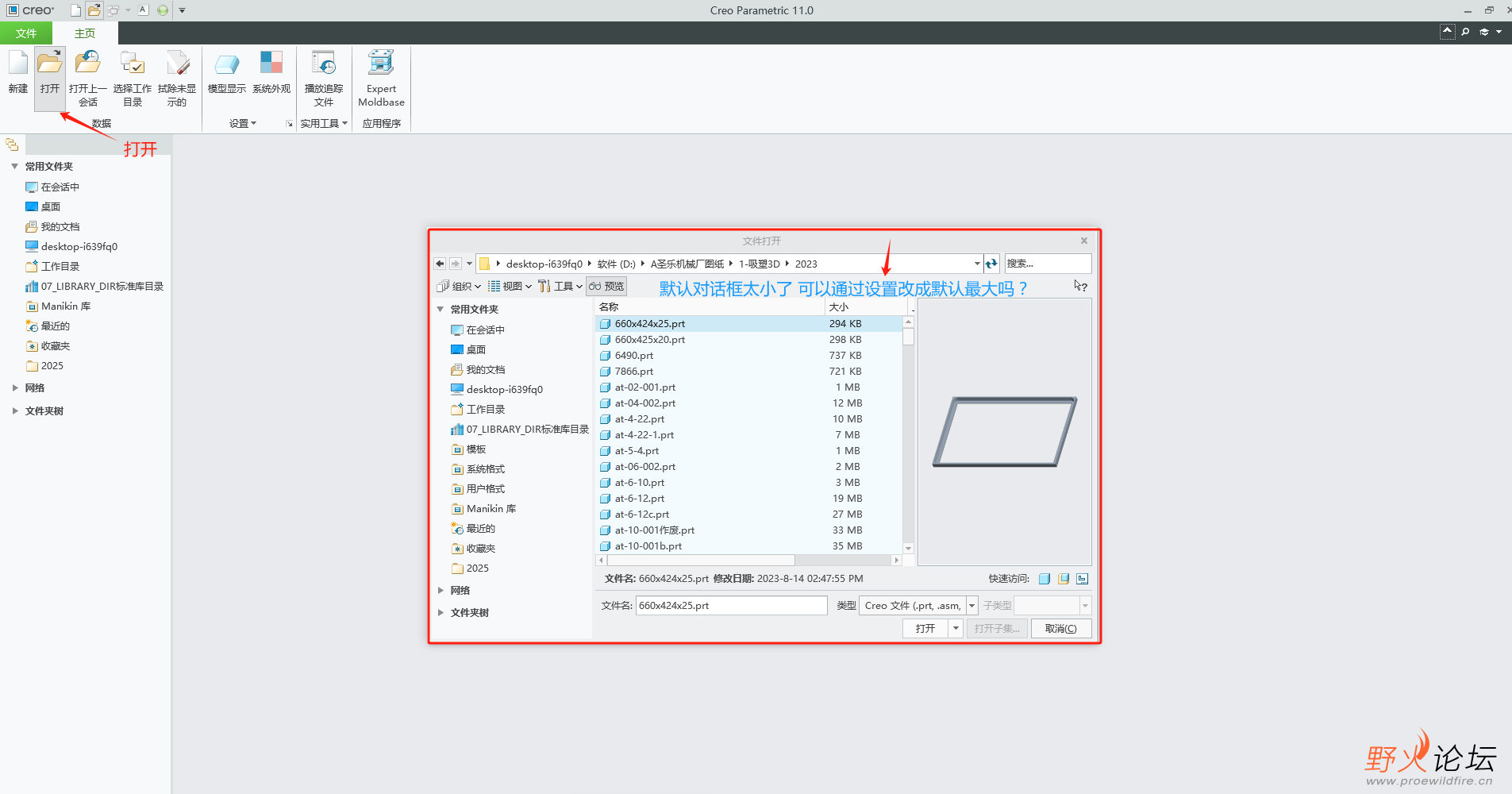Screen dimensions: 1512x794
Task: Open the 工具 tools dropdown
Action: point(560,287)
